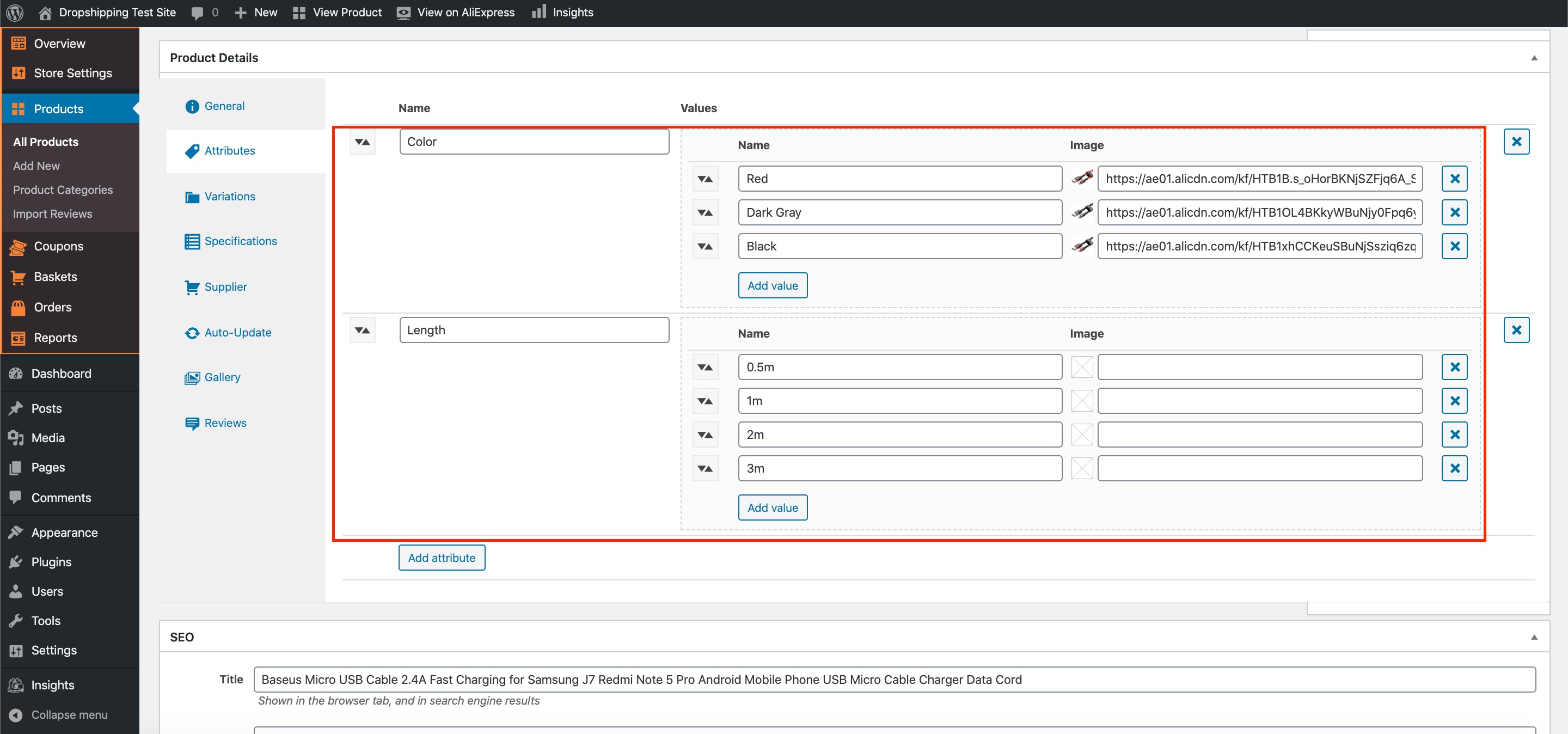Click Add attribute button
1568x734 pixels.
(x=442, y=558)
